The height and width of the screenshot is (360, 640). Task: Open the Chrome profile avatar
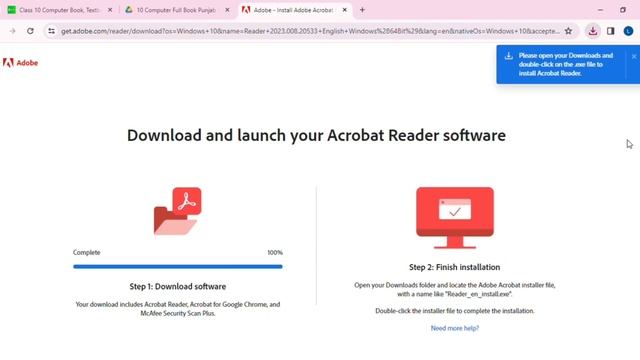(628, 31)
